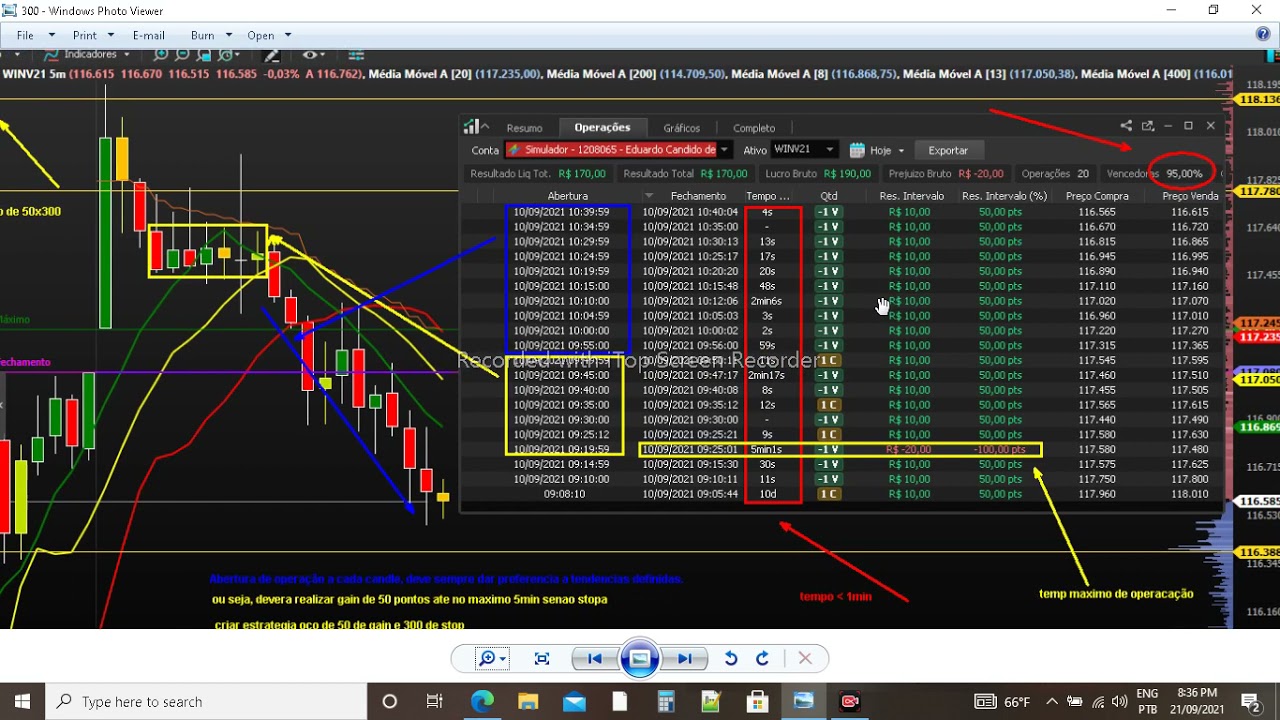This screenshot has height=720, width=1280.
Task: Rotate the image counterclockwise
Action: [731, 658]
